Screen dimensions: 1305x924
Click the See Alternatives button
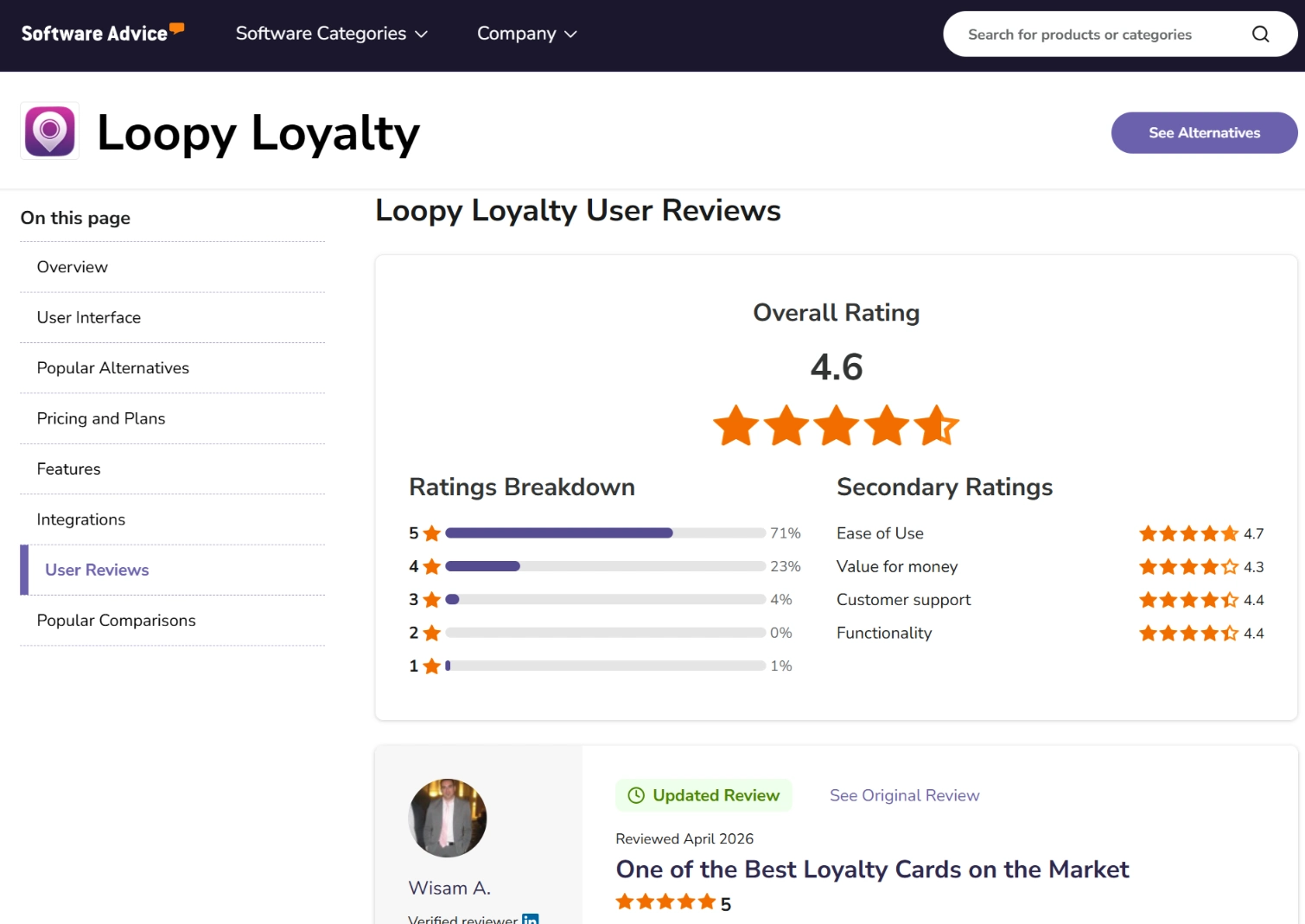coord(1204,133)
